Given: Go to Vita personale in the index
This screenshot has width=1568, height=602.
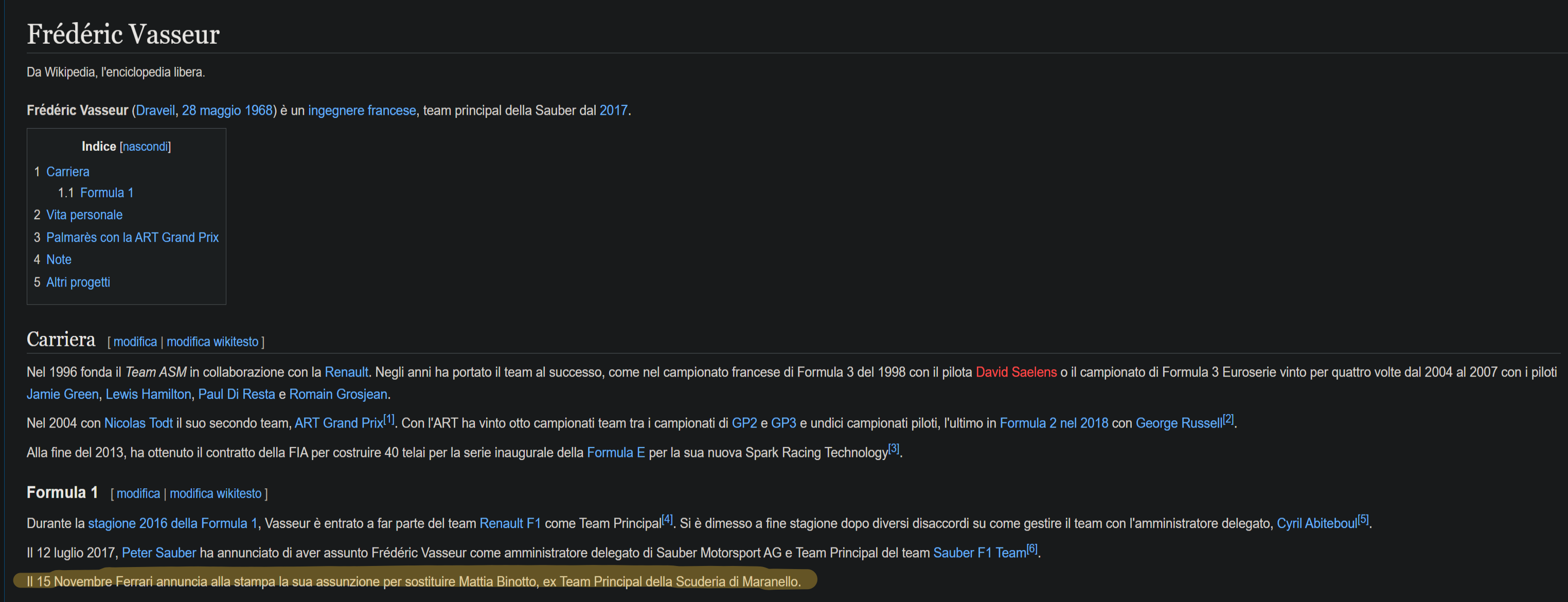Looking at the screenshot, I should pyautogui.click(x=84, y=215).
